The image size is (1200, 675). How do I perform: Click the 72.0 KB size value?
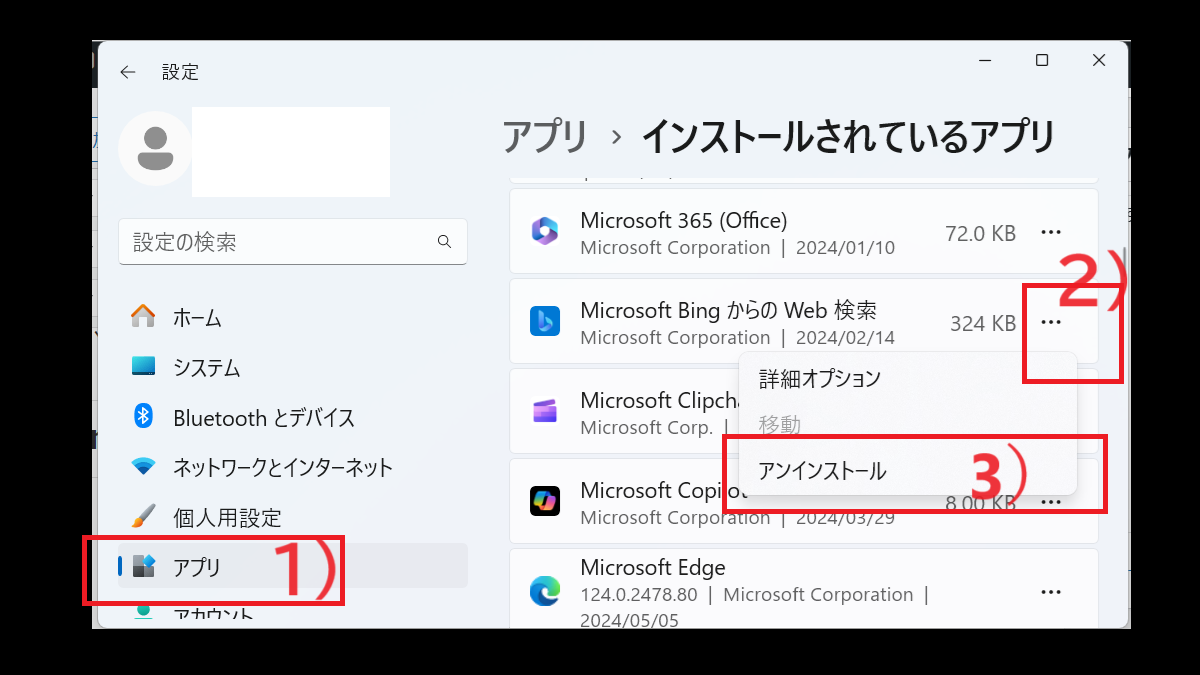(x=980, y=233)
